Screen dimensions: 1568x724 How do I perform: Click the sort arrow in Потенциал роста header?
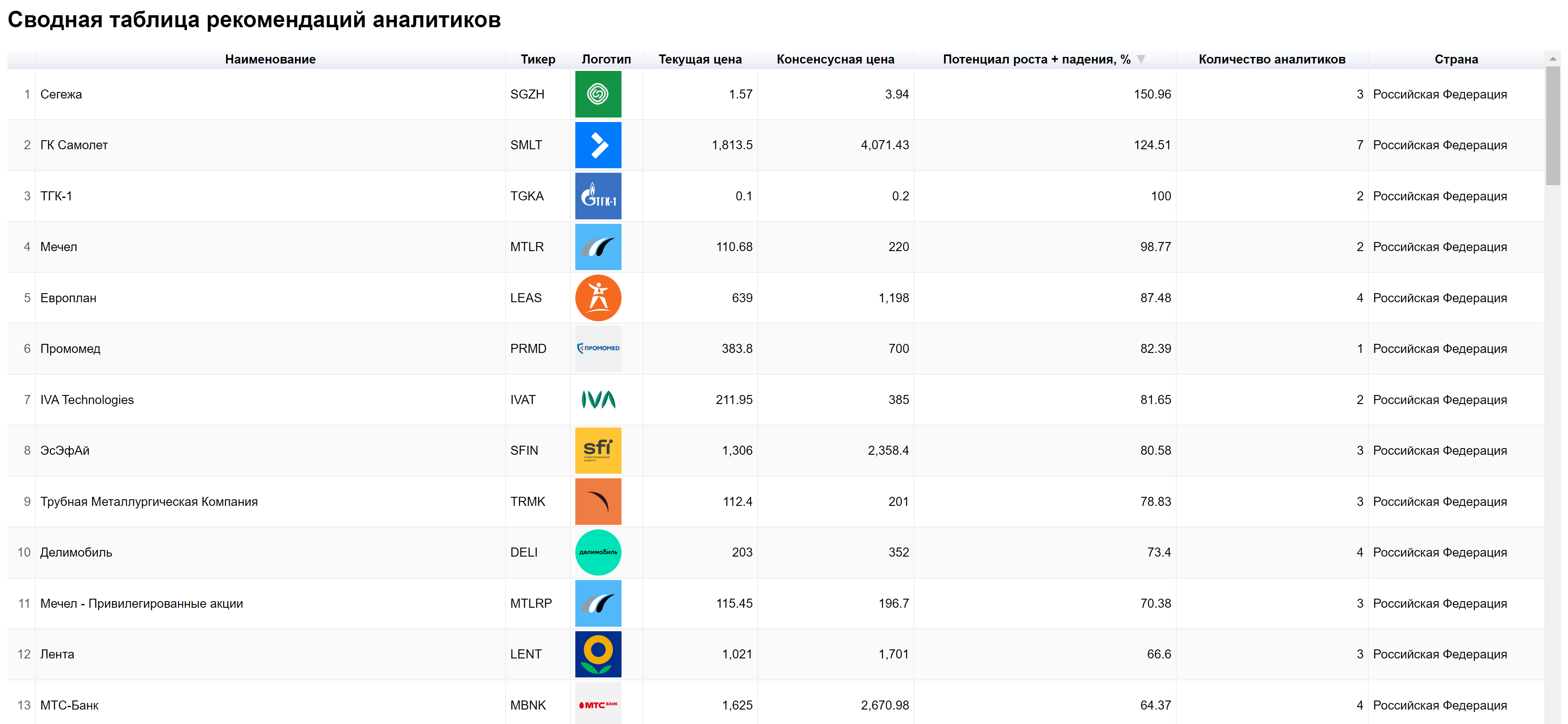(1141, 59)
